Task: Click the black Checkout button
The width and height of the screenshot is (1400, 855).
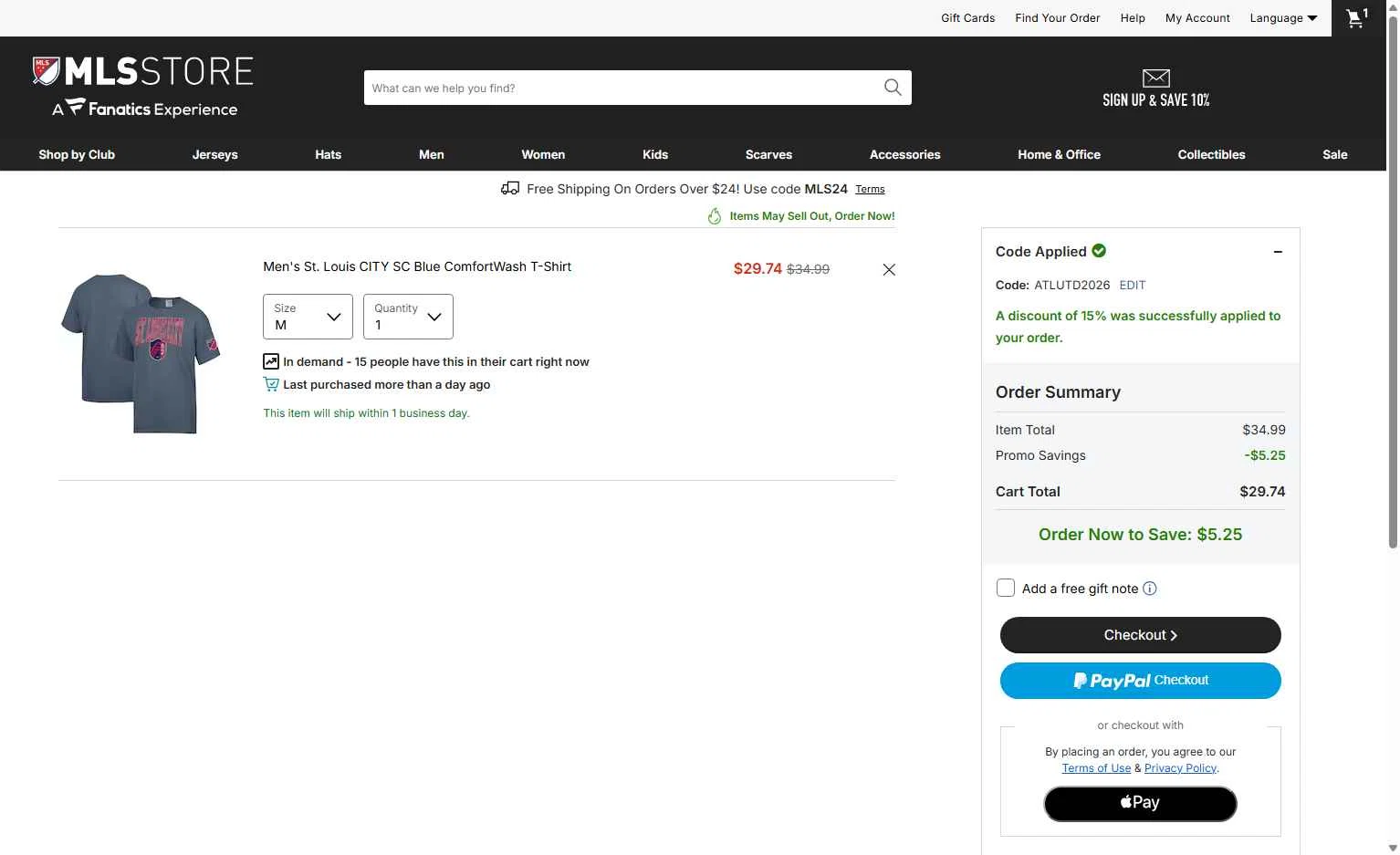Action: pos(1141,635)
